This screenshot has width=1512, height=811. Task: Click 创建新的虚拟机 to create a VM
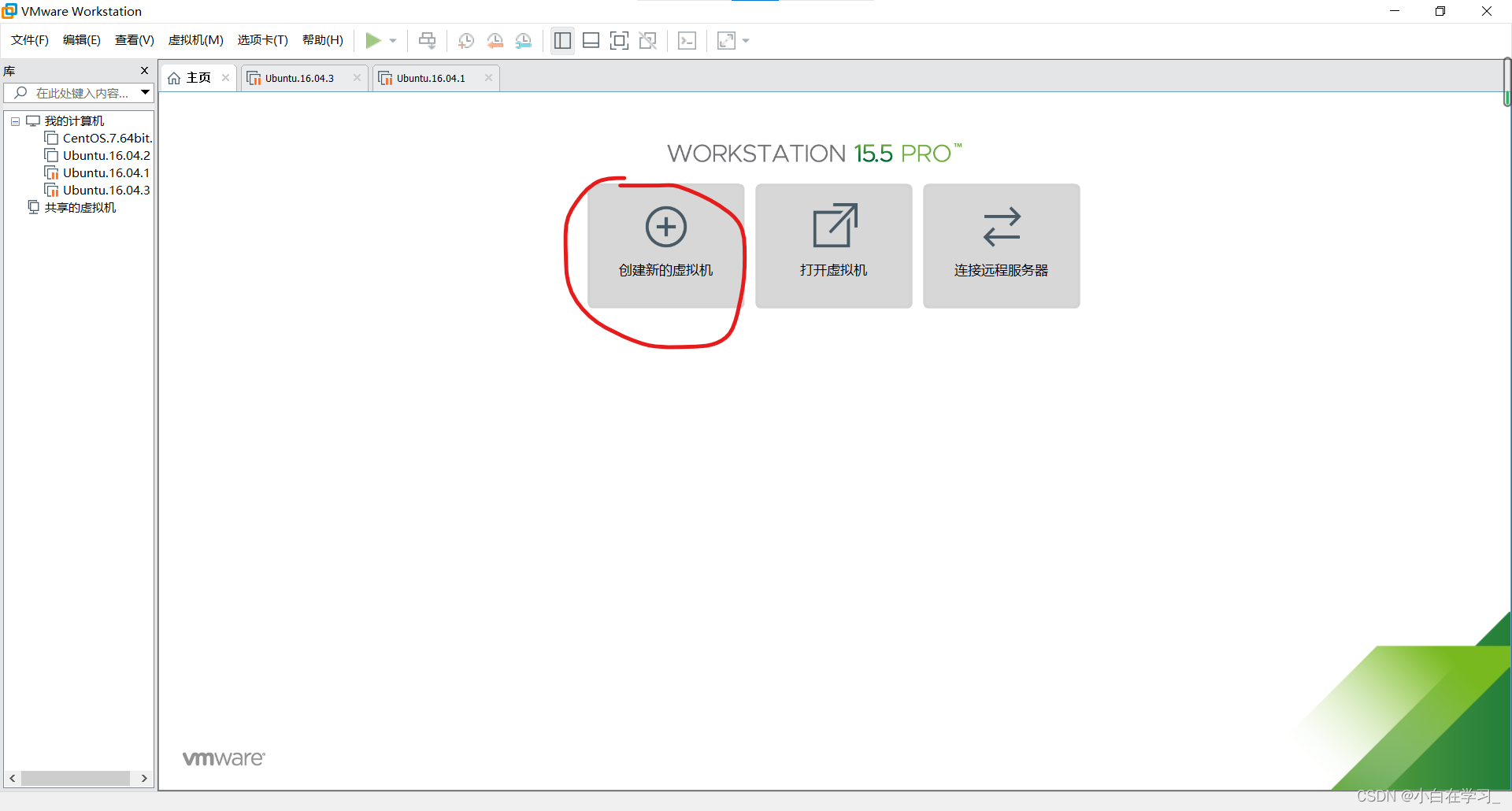pyautogui.click(x=665, y=246)
